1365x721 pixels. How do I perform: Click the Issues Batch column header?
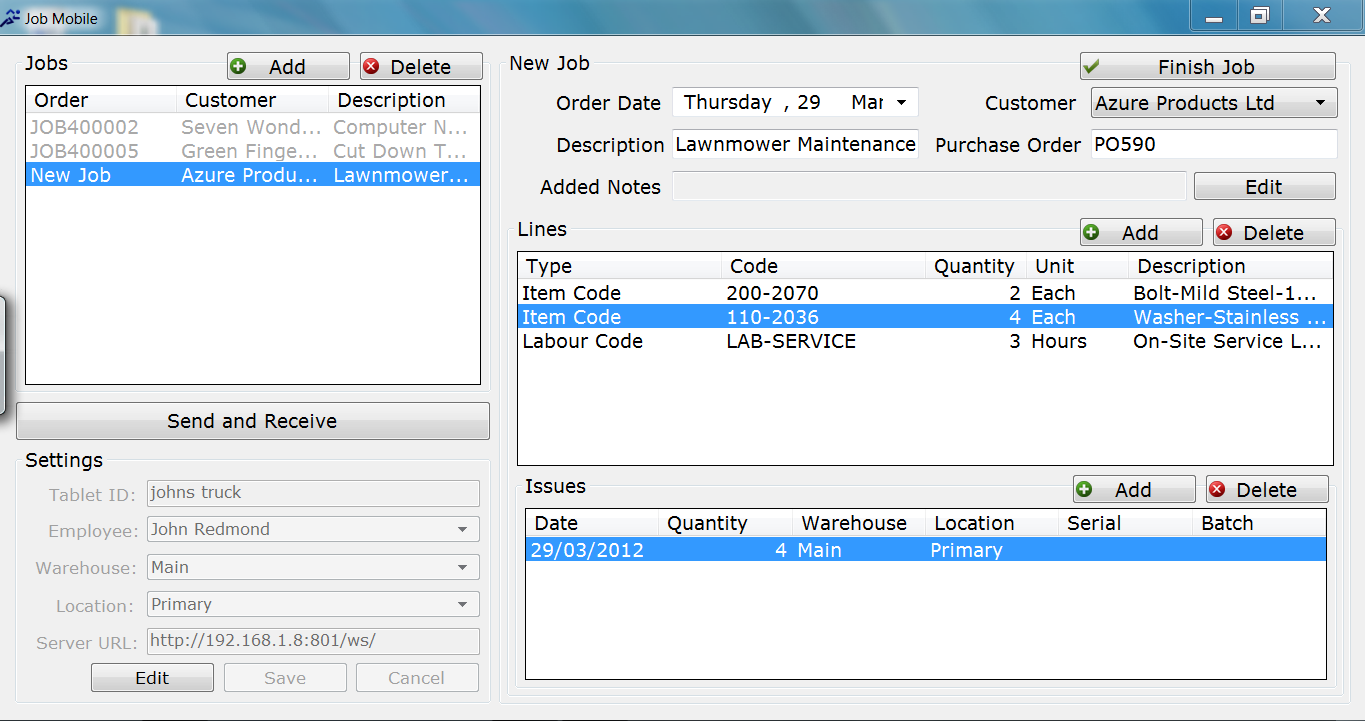point(1259,523)
